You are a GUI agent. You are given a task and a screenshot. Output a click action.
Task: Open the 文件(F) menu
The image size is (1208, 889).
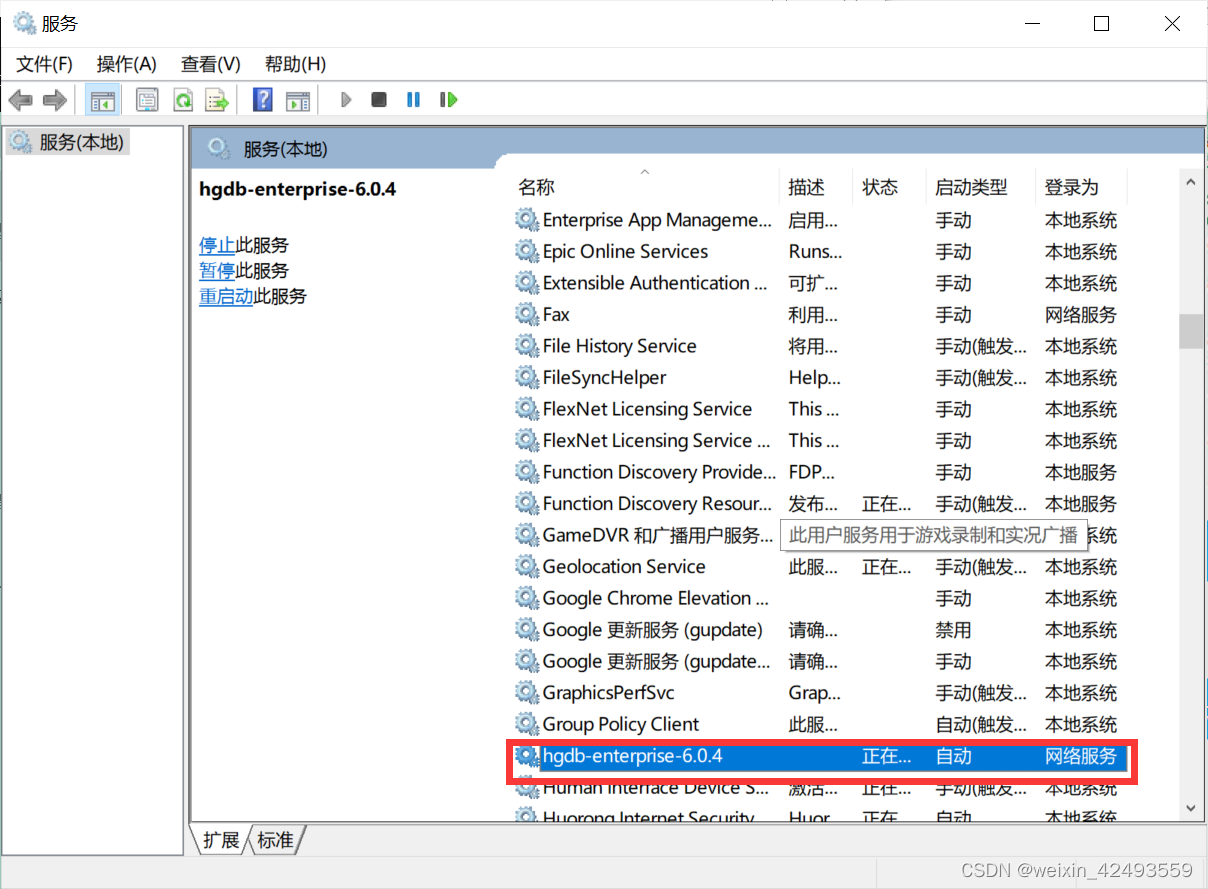pos(45,64)
